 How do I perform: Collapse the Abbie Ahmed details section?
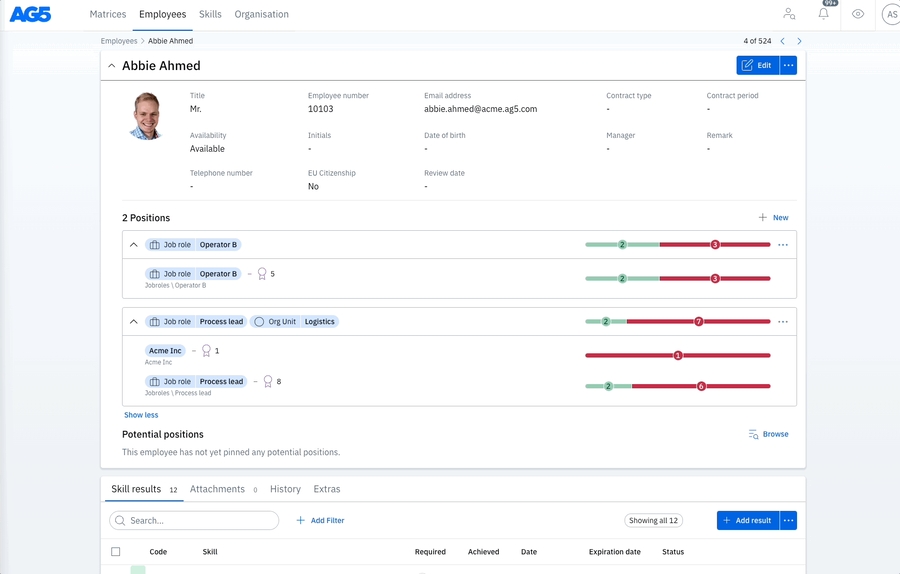111,66
